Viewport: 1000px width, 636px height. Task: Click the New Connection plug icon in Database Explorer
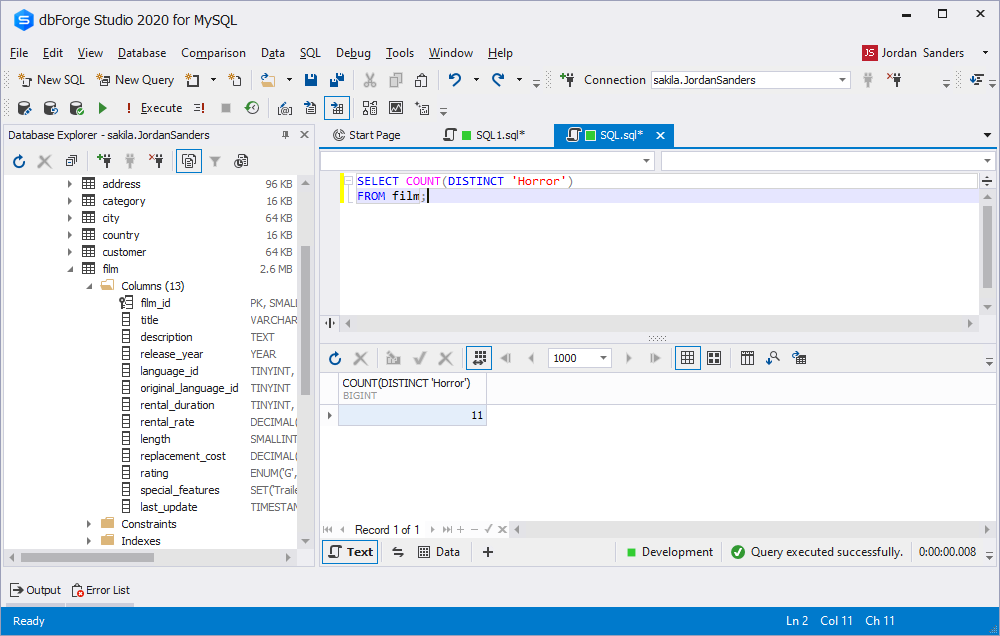pos(104,161)
